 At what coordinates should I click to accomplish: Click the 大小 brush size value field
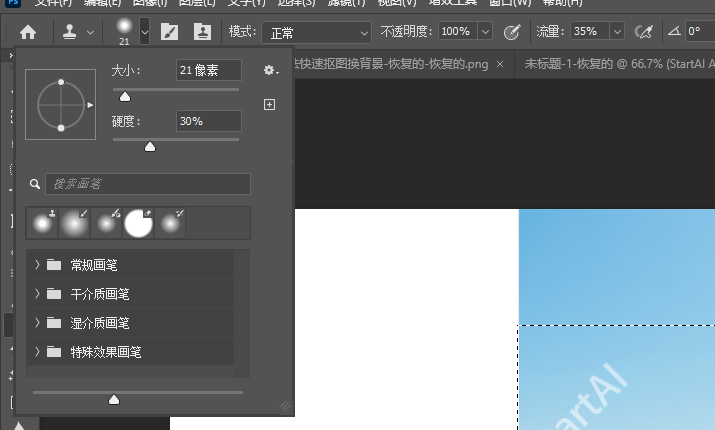(x=208, y=70)
